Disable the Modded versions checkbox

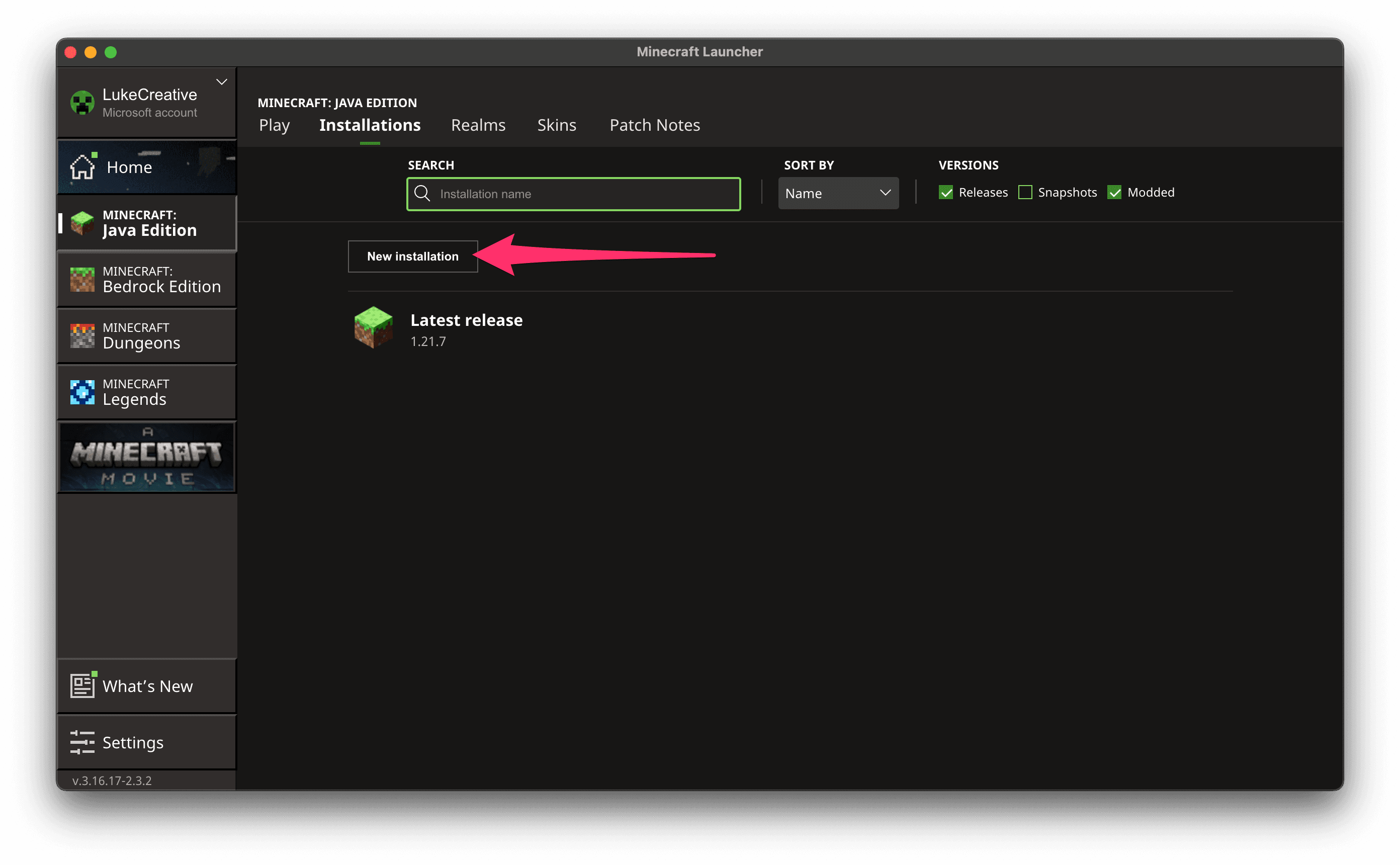click(1114, 192)
